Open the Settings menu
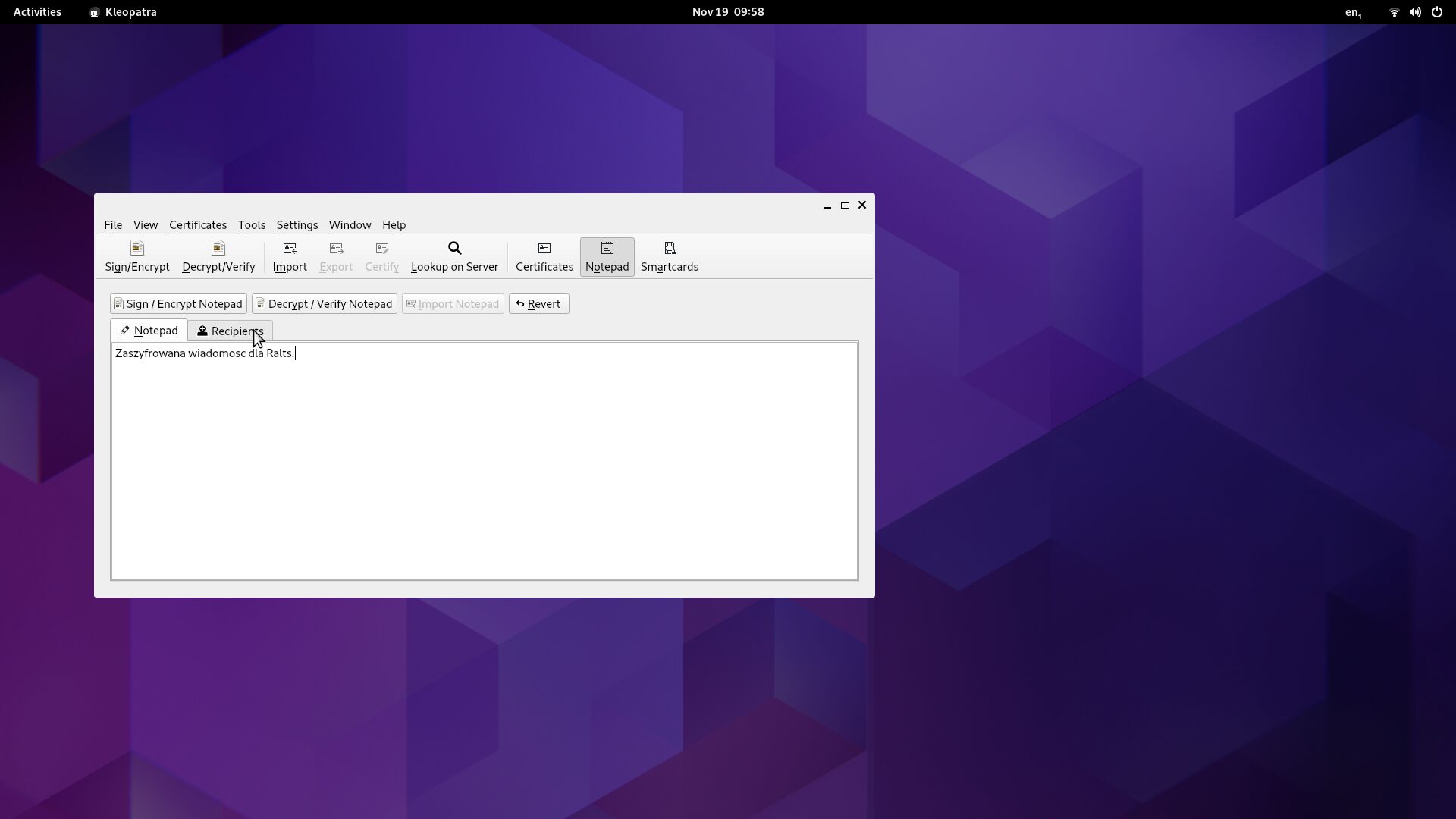This screenshot has height=819, width=1456. [297, 225]
